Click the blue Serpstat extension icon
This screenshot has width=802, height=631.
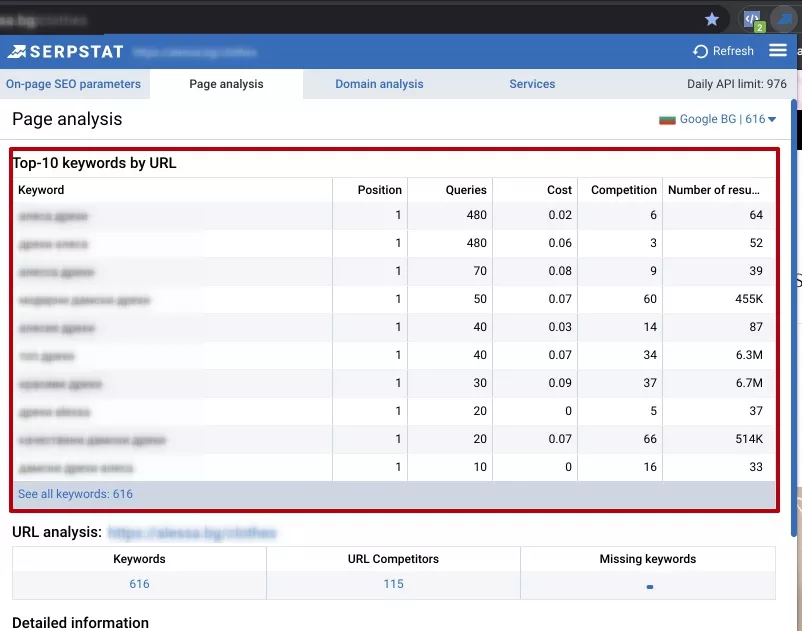pyautogui.click(x=784, y=19)
